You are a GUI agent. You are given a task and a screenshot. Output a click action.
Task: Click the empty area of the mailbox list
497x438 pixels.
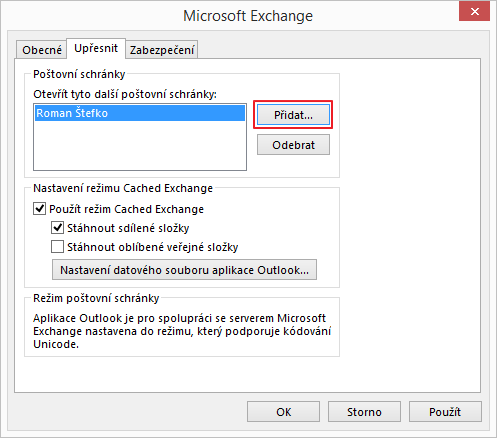click(x=140, y=145)
